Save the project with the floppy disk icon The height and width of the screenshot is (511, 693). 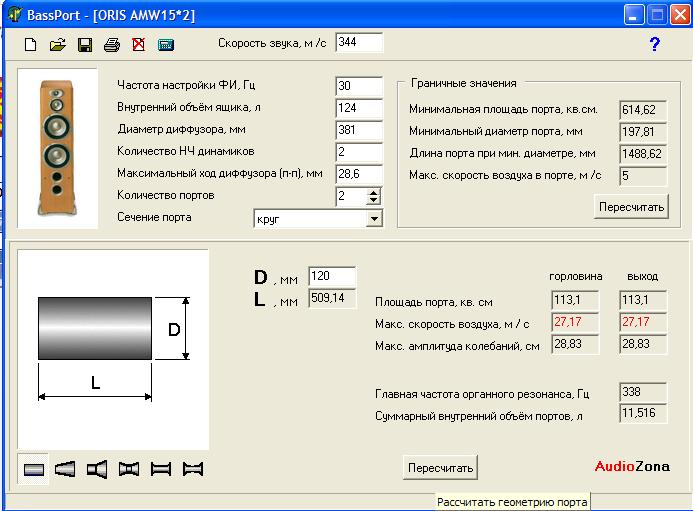pos(85,45)
